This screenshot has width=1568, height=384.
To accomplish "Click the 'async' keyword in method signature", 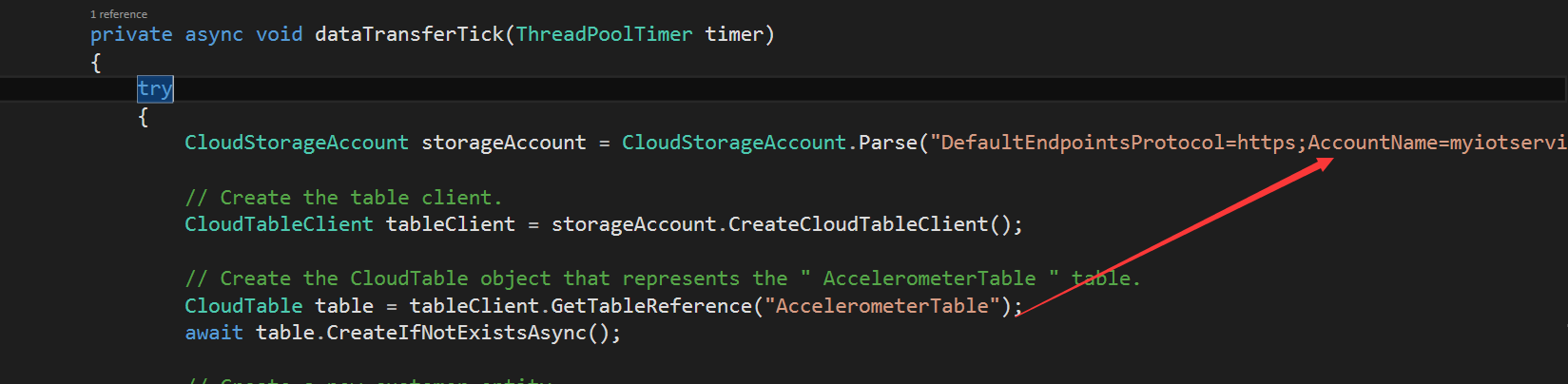I will click(x=214, y=34).
